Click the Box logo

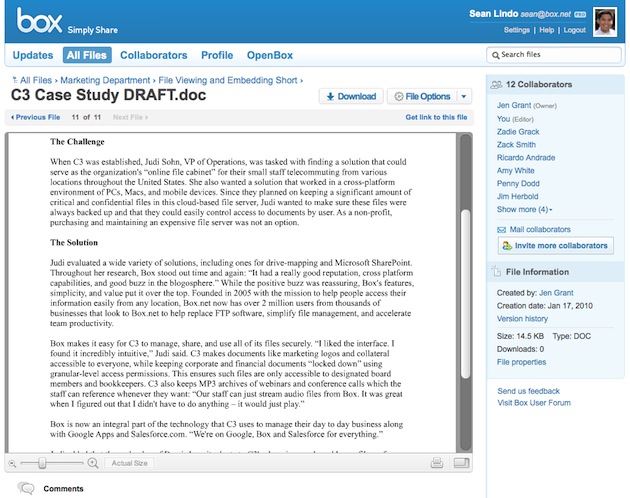tap(39, 20)
